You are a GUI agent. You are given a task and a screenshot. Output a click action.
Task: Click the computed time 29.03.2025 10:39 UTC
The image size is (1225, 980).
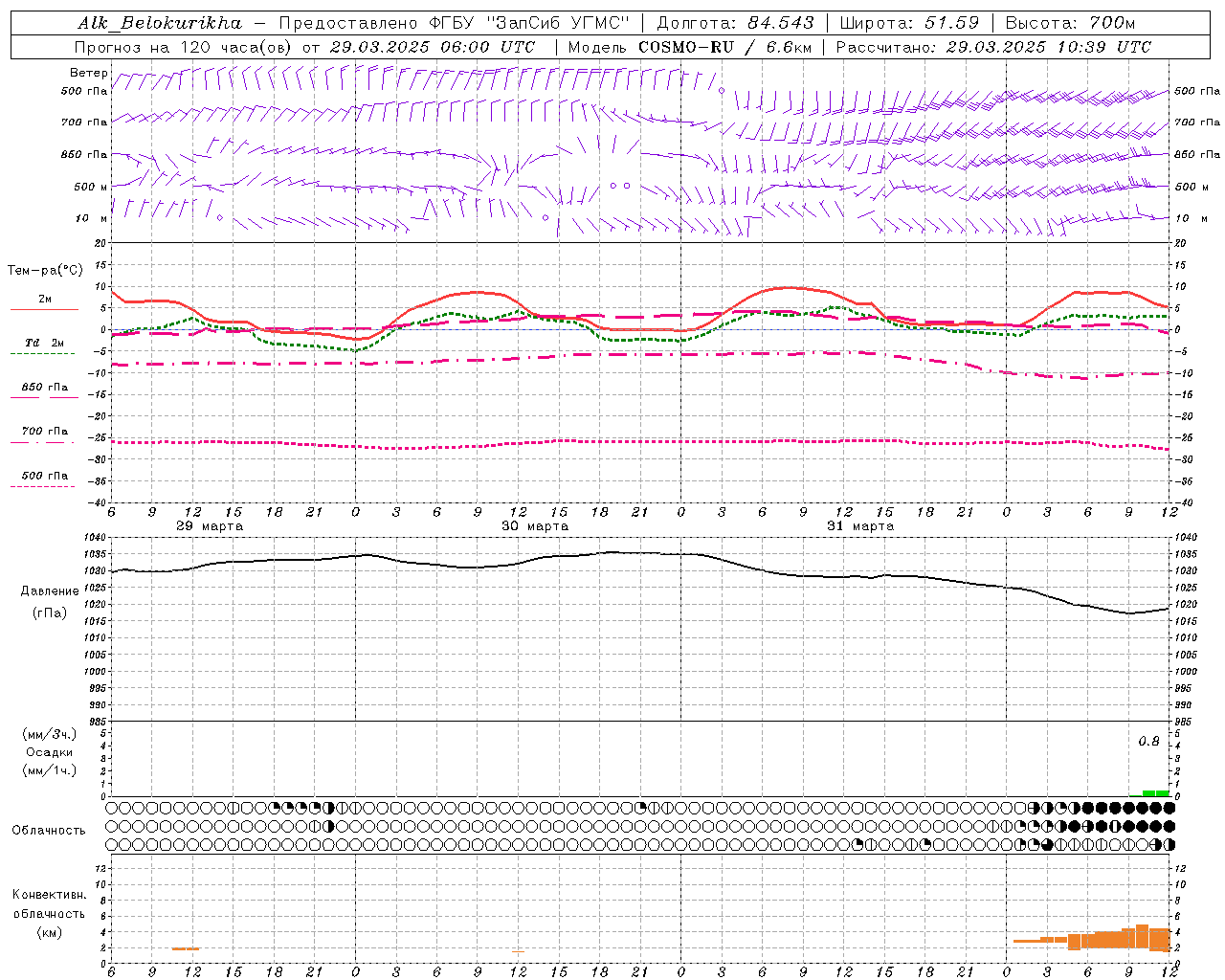point(1048,47)
